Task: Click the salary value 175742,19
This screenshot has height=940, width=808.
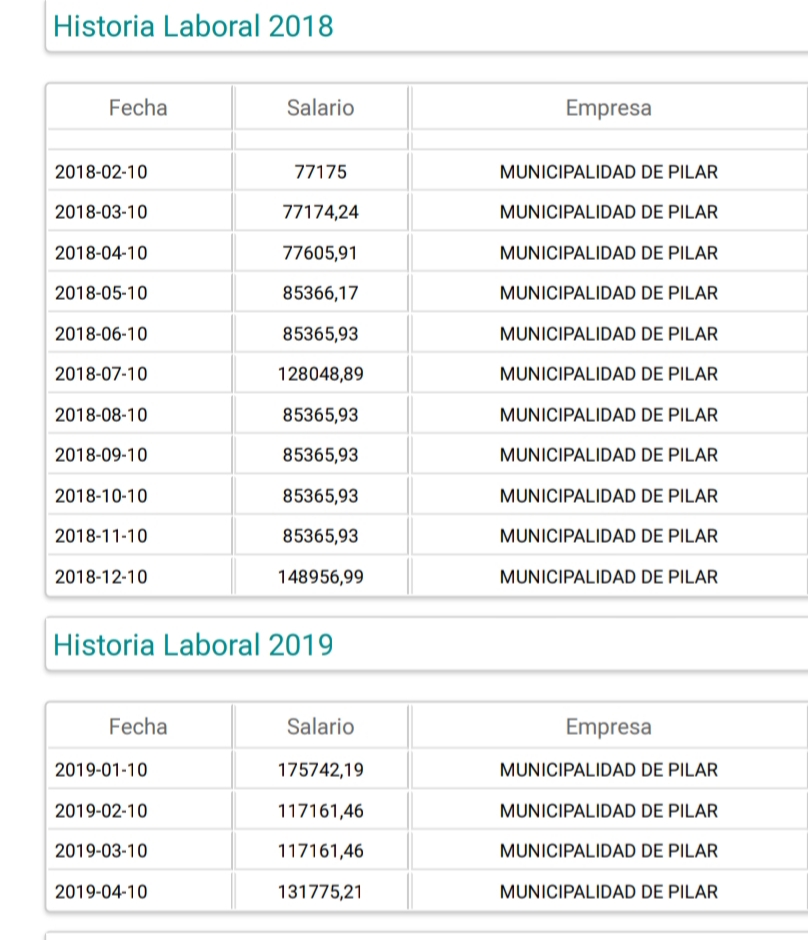Action: click(320, 770)
